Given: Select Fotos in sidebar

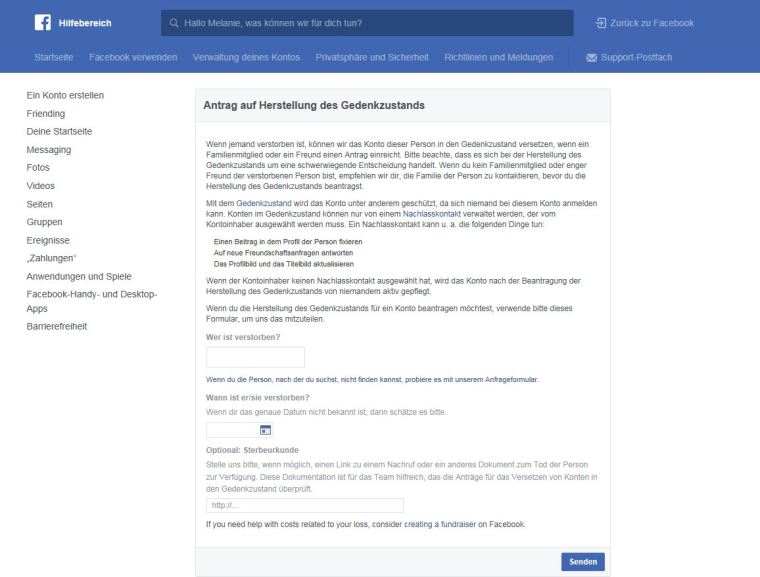Looking at the screenshot, I should pos(38,167).
